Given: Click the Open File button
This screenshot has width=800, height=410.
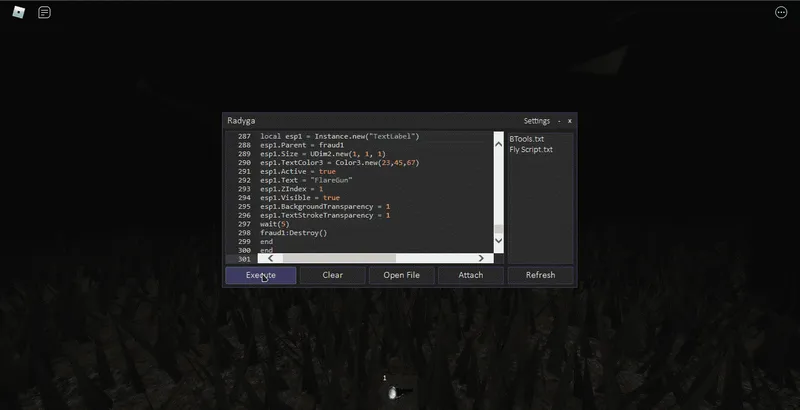Looking at the screenshot, I should coord(401,275).
